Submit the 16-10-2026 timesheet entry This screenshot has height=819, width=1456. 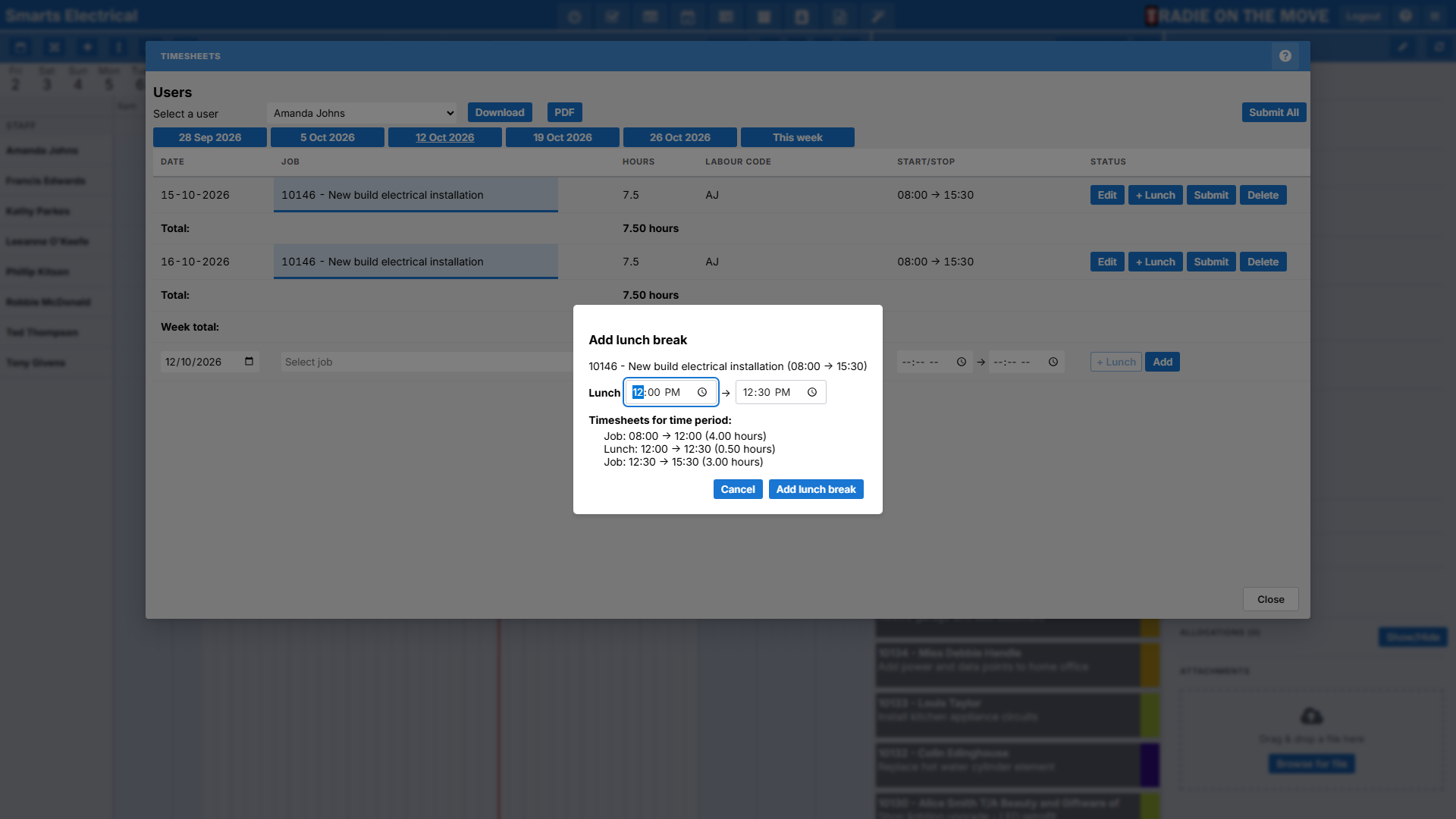click(x=1211, y=262)
